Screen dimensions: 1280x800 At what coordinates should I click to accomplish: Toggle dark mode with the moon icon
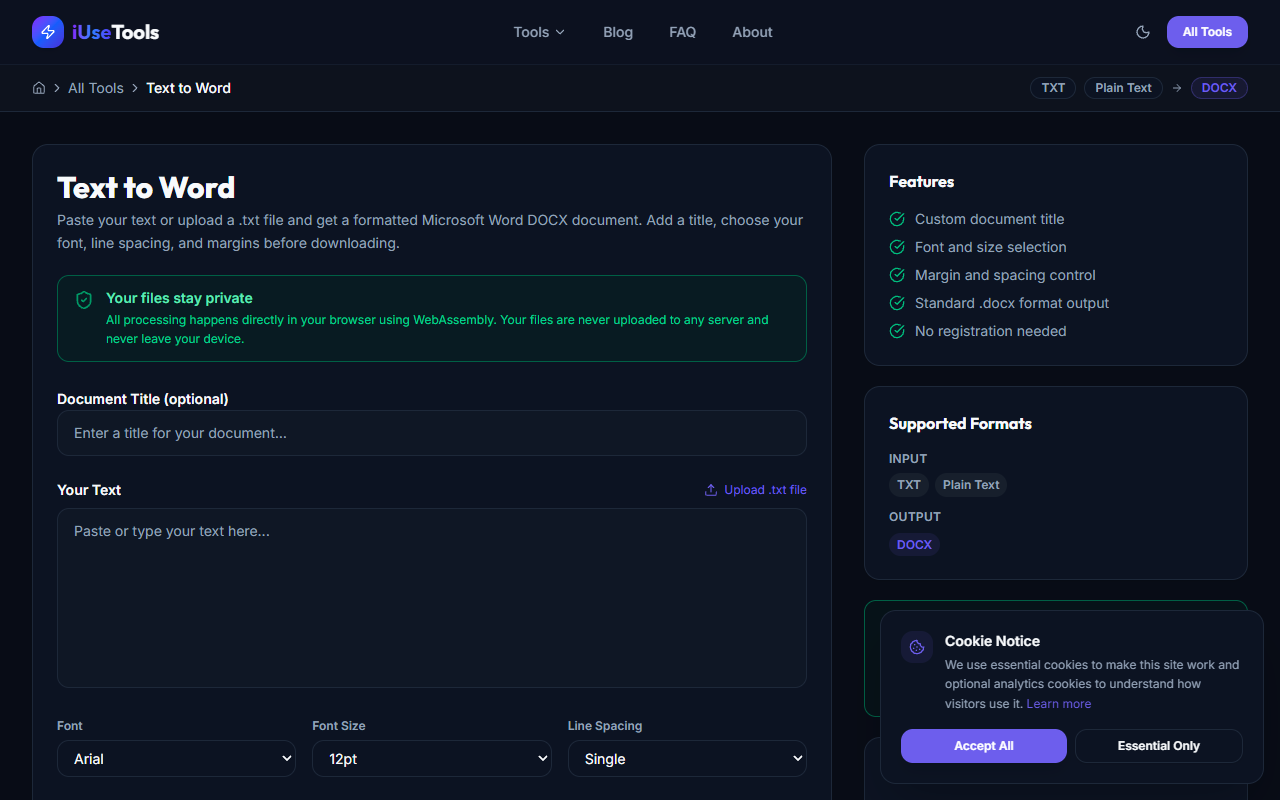(x=1142, y=31)
